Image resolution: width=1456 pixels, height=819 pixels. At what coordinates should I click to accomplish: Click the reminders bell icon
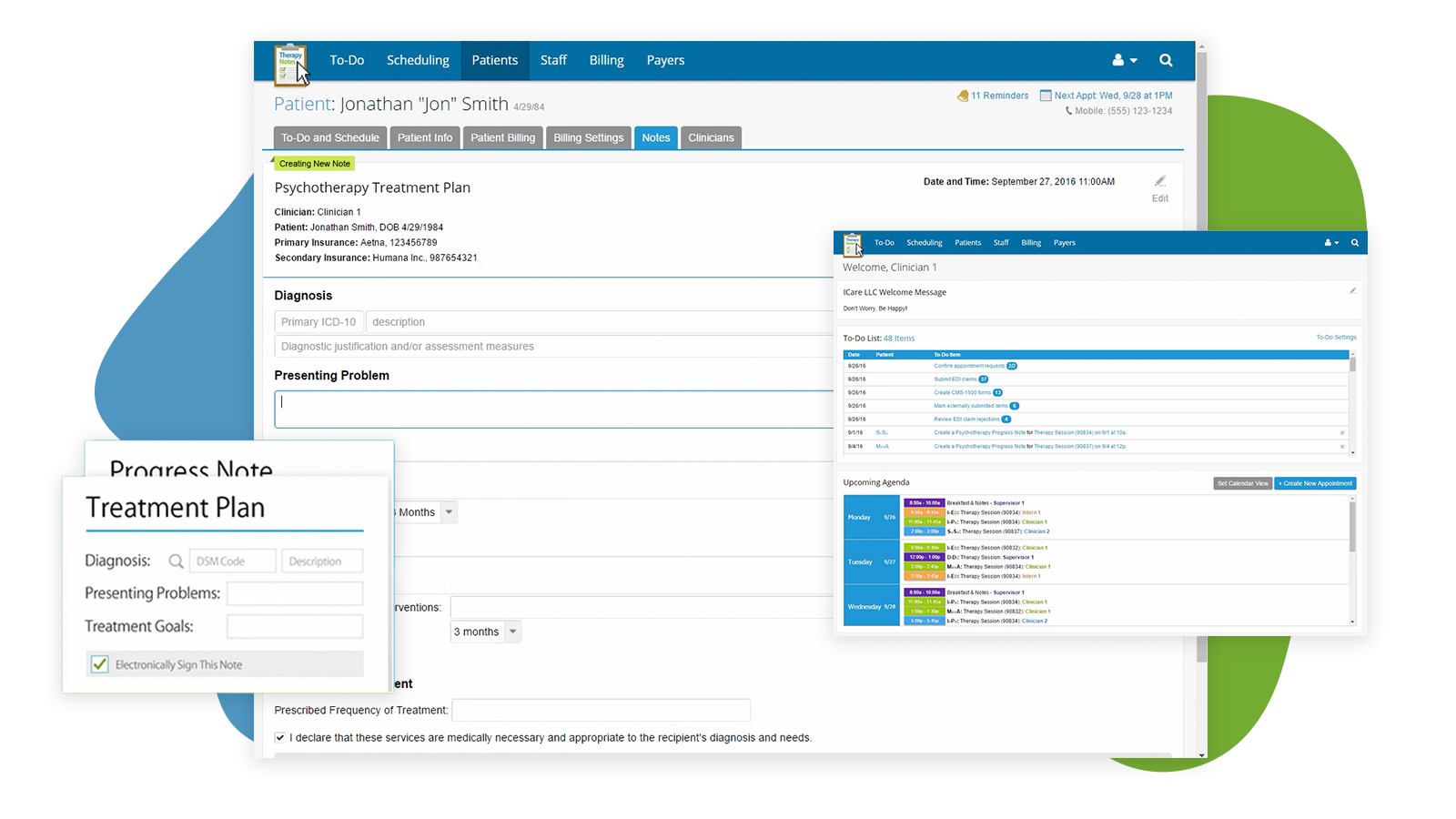[963, 95]
